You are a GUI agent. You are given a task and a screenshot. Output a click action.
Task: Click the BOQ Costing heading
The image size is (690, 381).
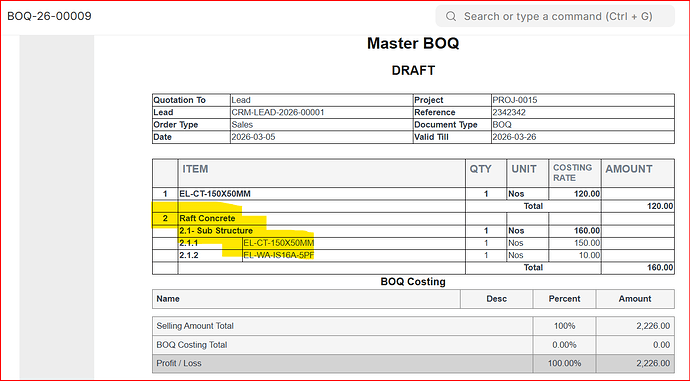pyautogui.click(x=413, y=282)
